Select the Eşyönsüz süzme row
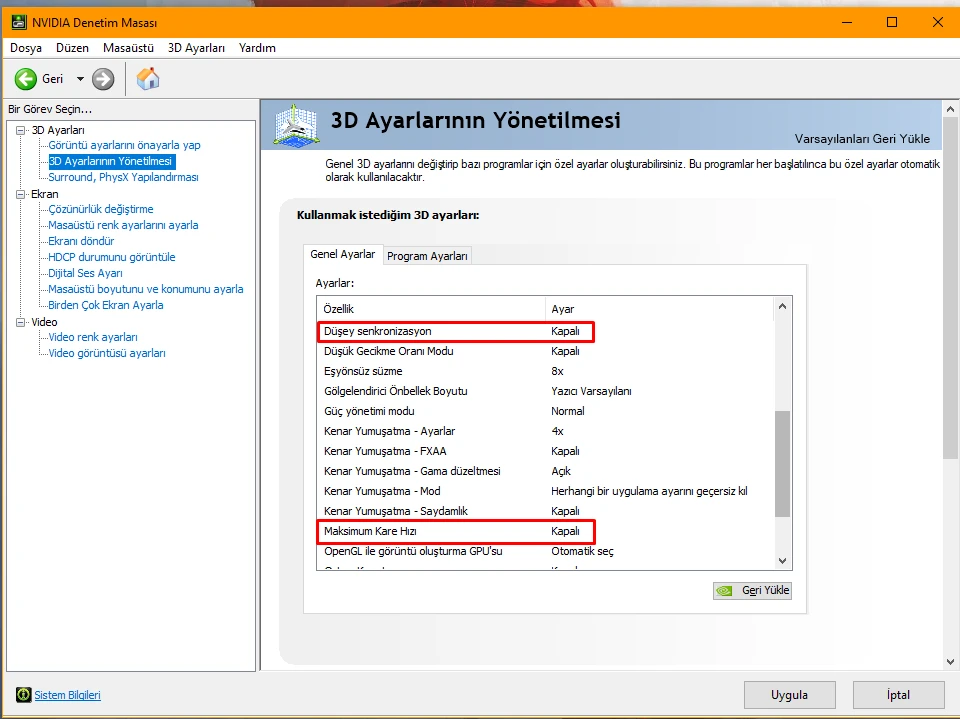The image size is (960, 719). [x=546, y=371]
